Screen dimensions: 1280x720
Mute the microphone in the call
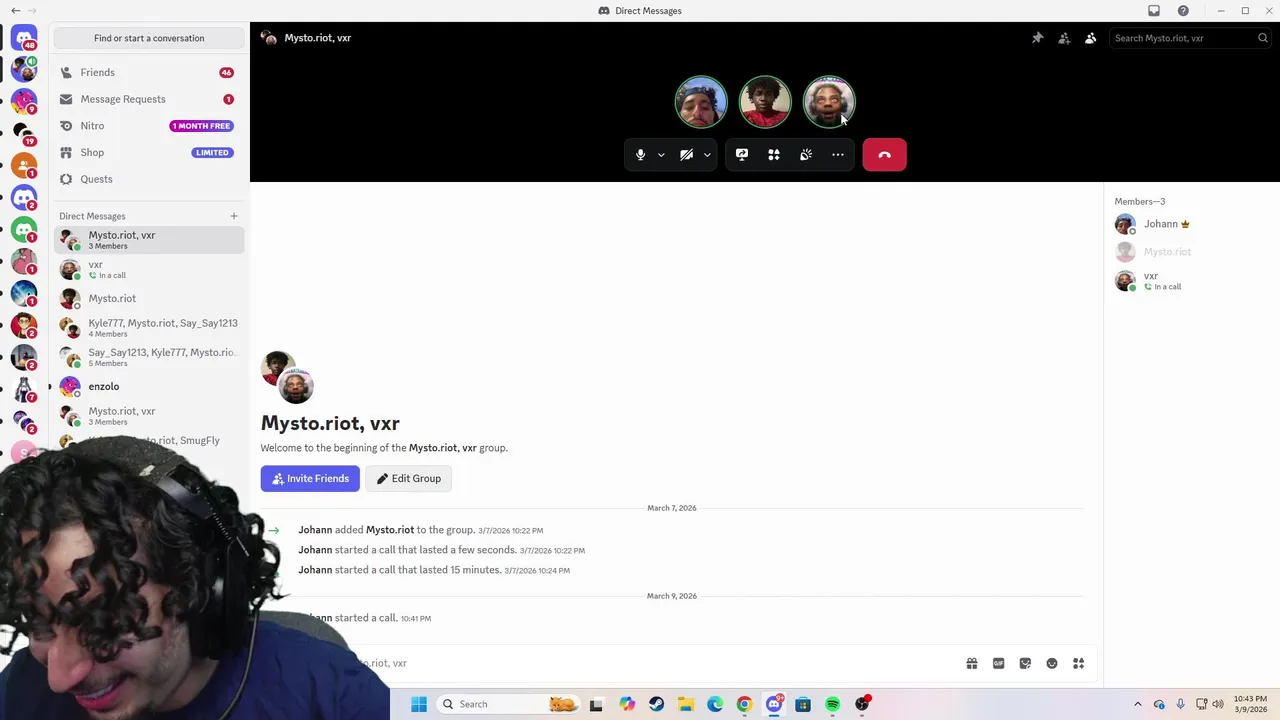tap(641, 155)
